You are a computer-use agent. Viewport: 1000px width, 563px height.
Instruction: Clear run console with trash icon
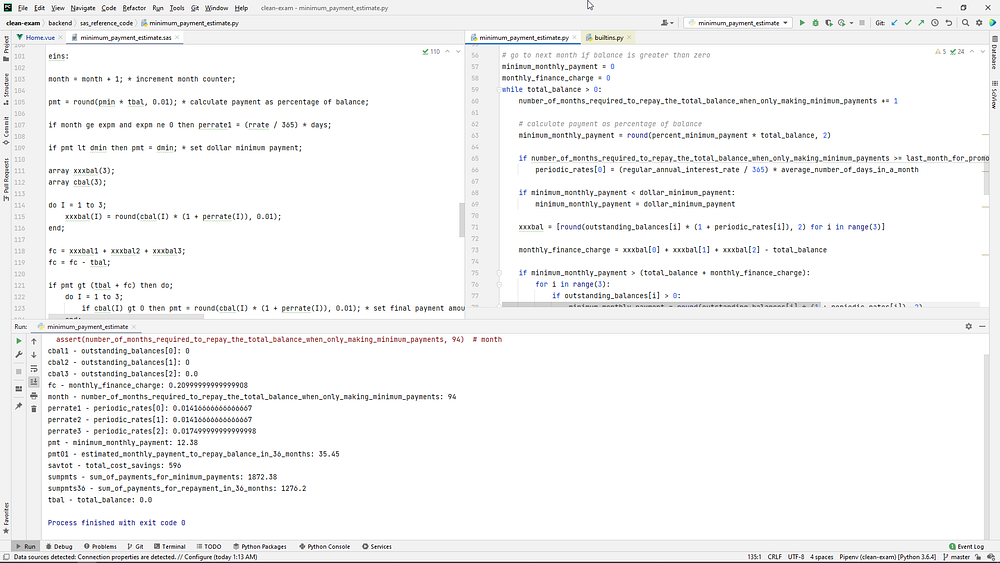[34, 408]
